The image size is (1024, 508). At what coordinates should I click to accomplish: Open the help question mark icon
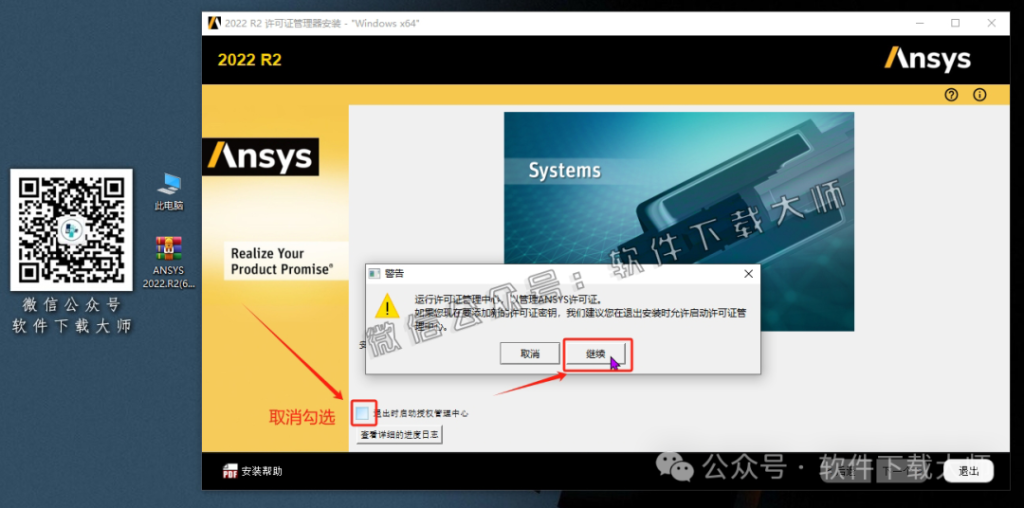pyautogui.click(x=951, y=95)
